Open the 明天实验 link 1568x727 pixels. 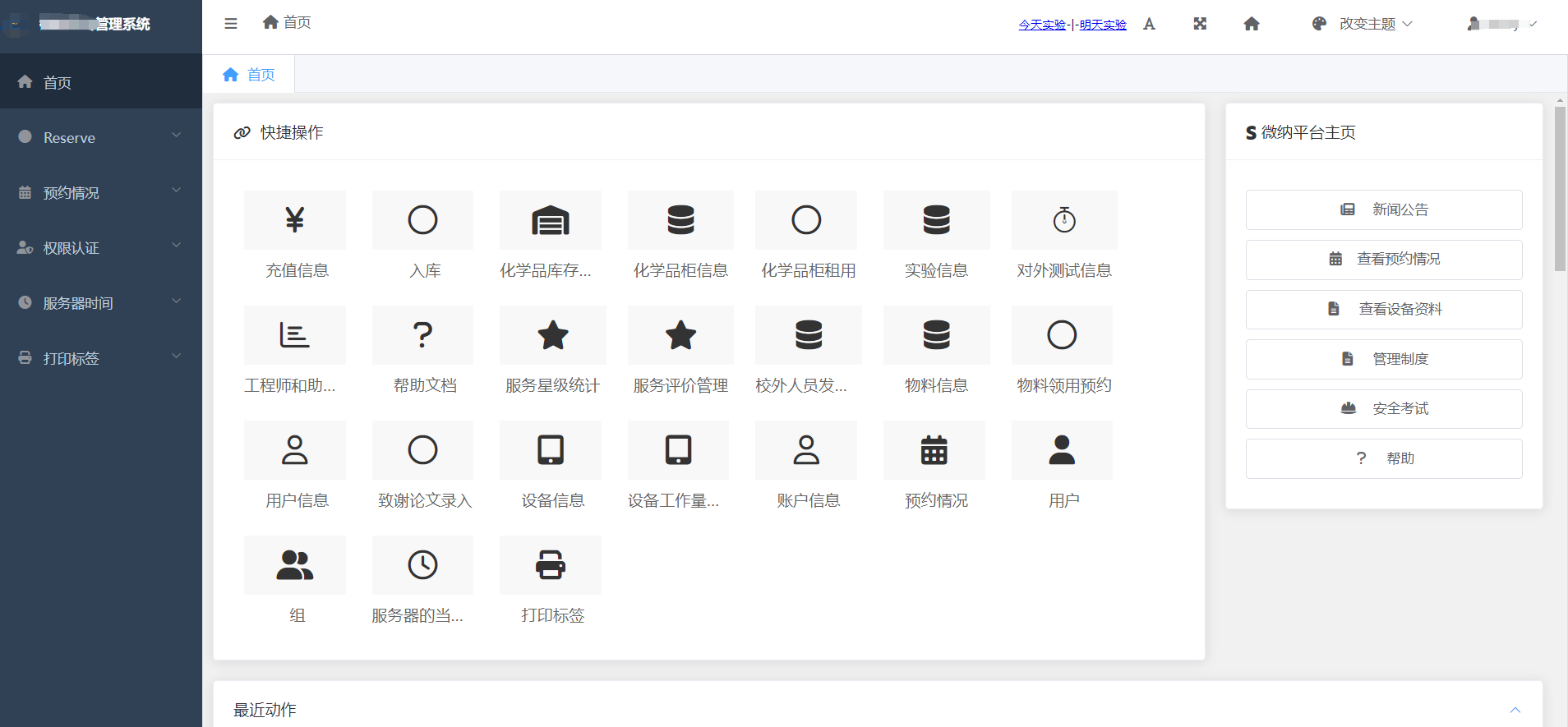click(1103, 25)
